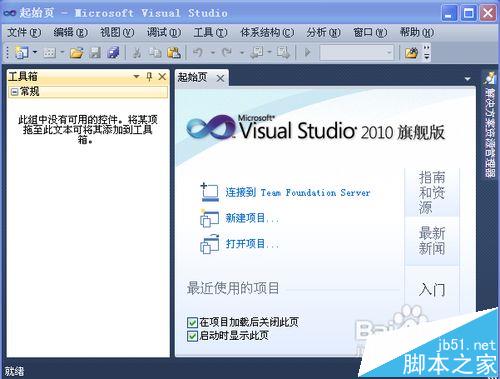This screenshot has height=379, width=500.
Task: Open the 帮助 menu
Action: [417, 32]
